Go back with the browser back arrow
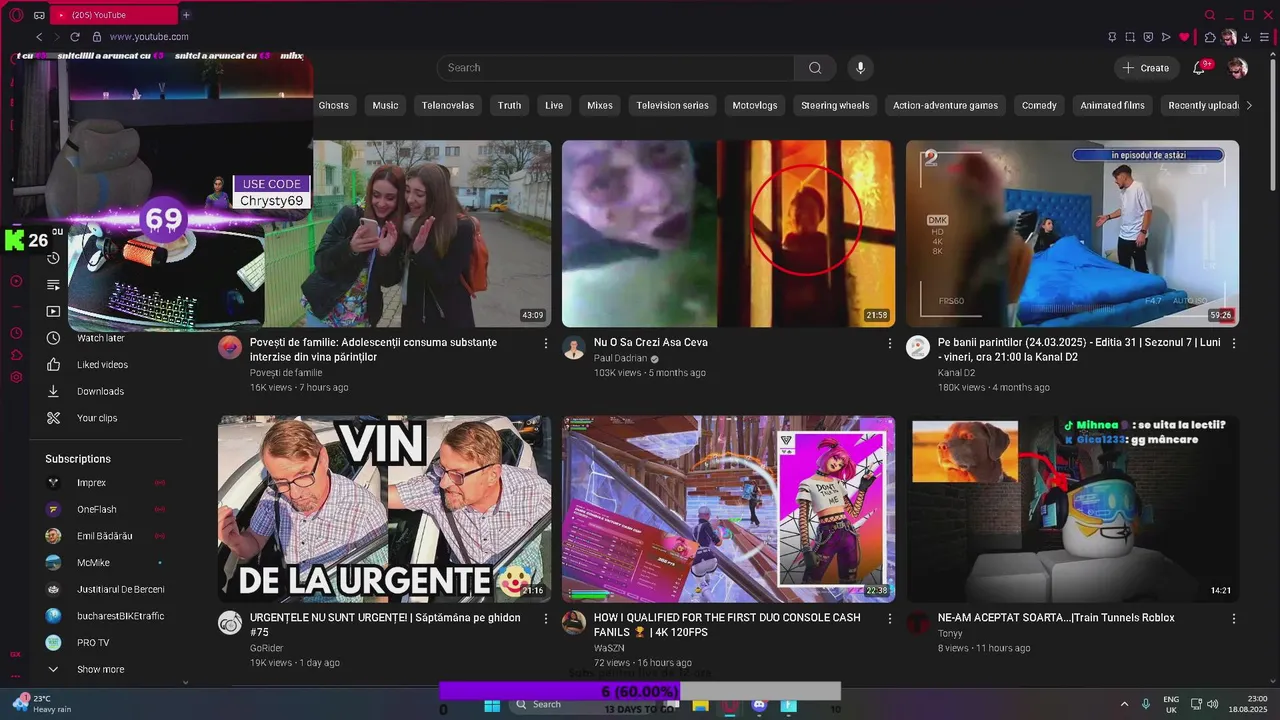 pyautogui.click(x=39, y=37)
